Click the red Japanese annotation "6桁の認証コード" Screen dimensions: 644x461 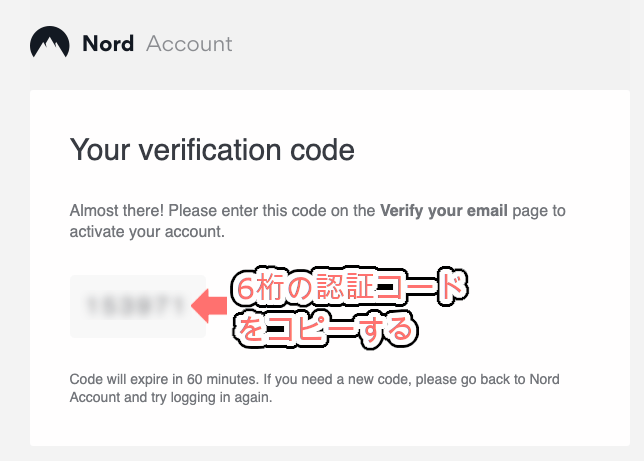point(352,287)
